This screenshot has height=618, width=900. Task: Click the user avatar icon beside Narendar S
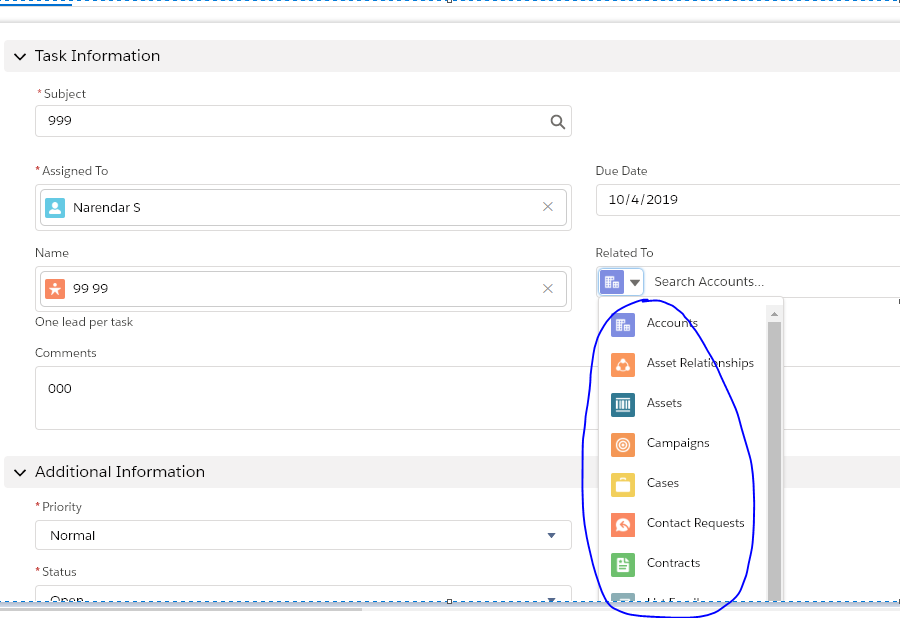55,208
